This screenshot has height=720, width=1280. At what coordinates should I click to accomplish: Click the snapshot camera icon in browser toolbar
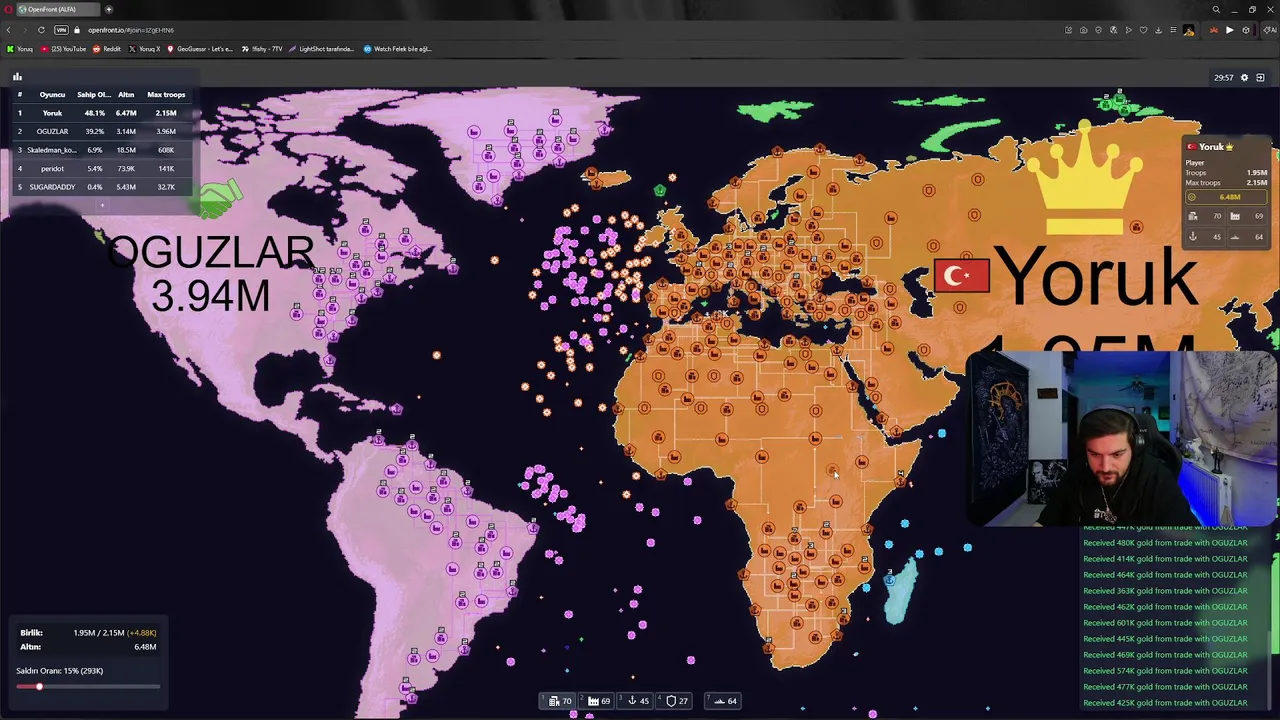[x=1083, y=30]
